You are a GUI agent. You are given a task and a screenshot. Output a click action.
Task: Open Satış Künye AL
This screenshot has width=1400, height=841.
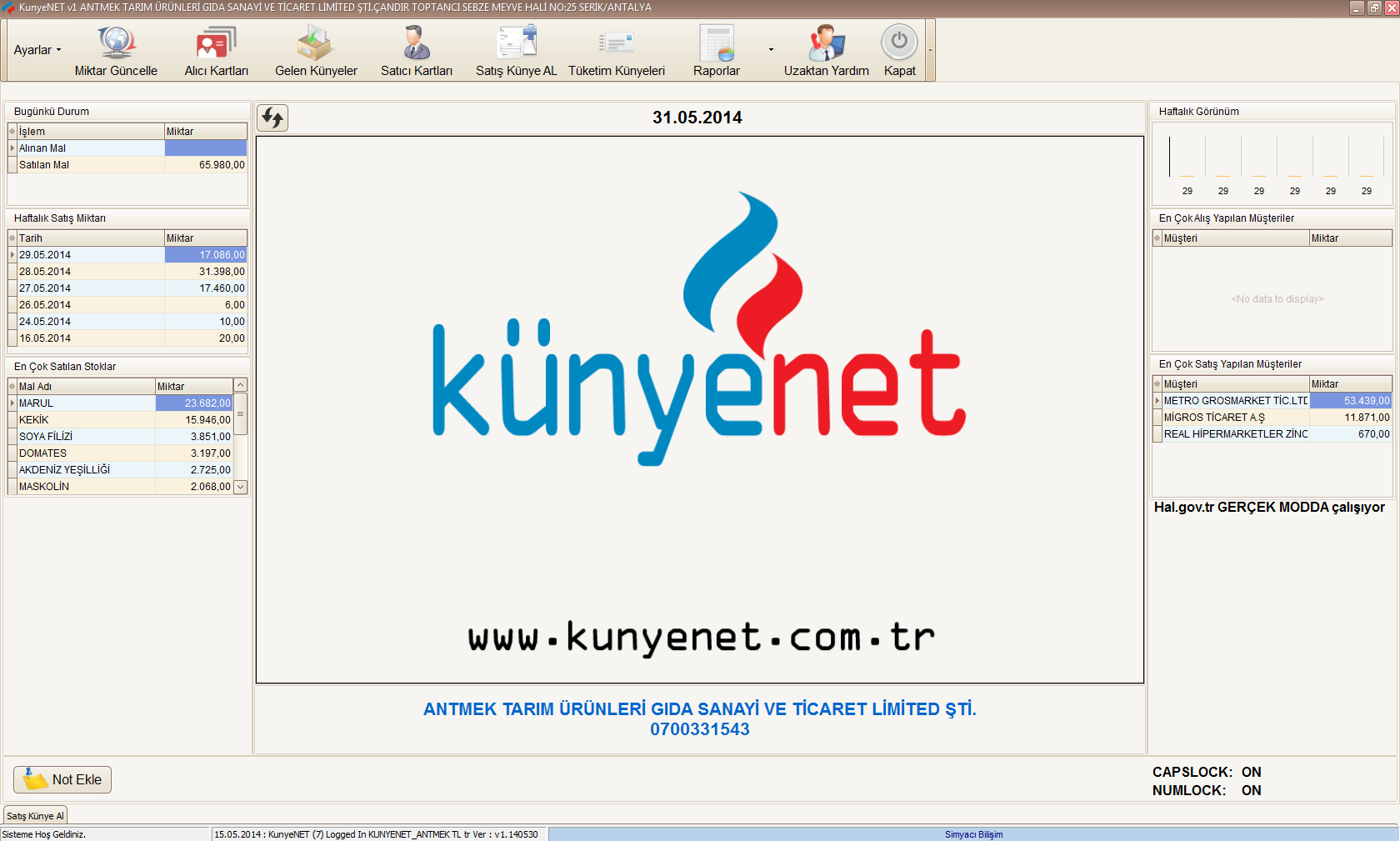pos(517,52)
